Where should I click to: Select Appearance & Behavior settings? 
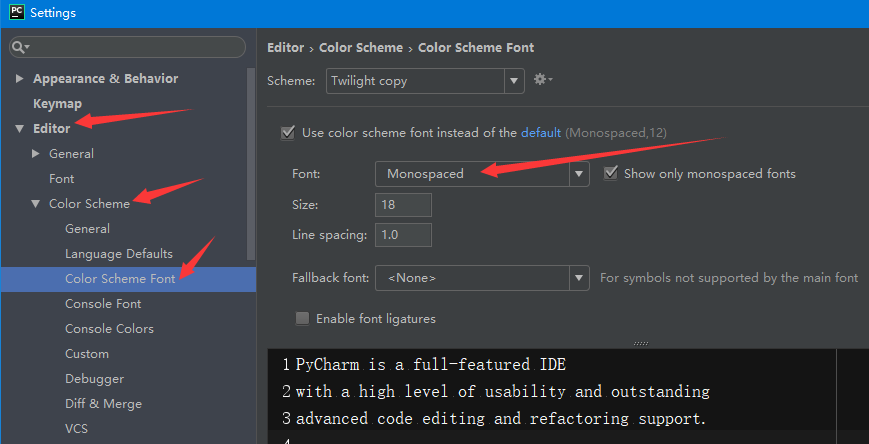(x=105, y=79)
